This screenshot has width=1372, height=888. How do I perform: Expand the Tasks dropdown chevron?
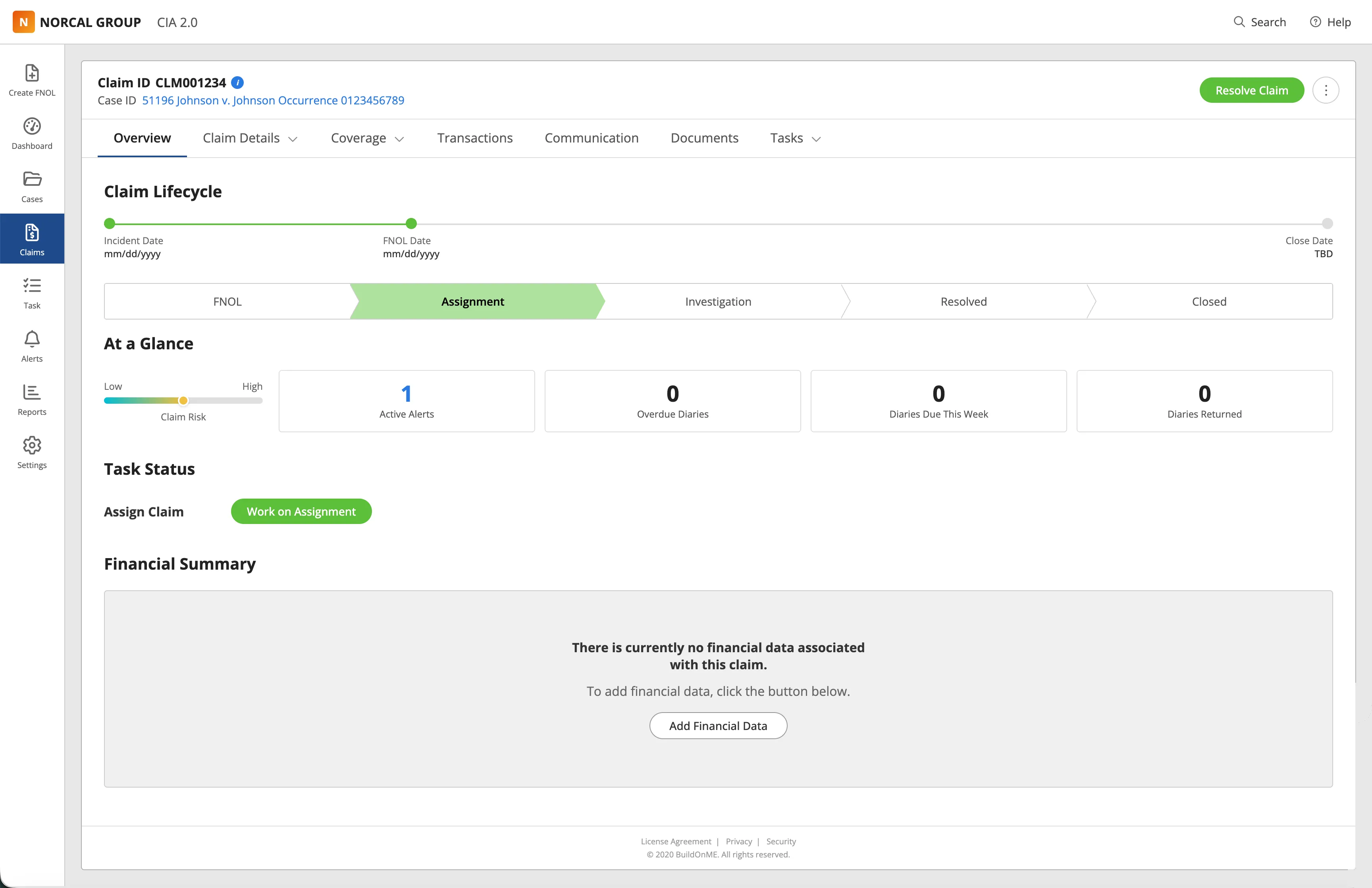click(816, 139)
